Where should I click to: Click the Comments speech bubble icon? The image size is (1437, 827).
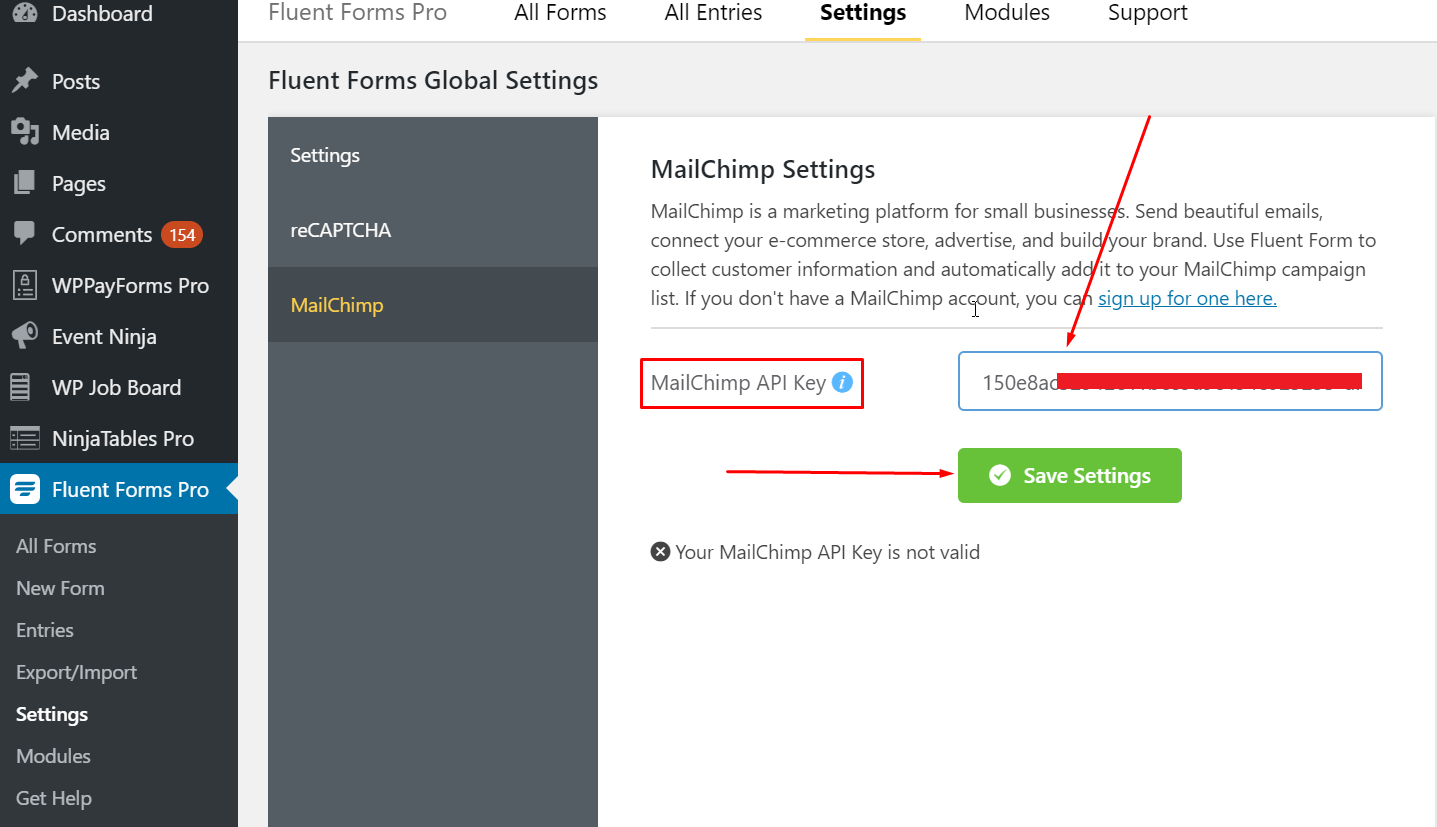pyautogui.click(x=25, y=234)
